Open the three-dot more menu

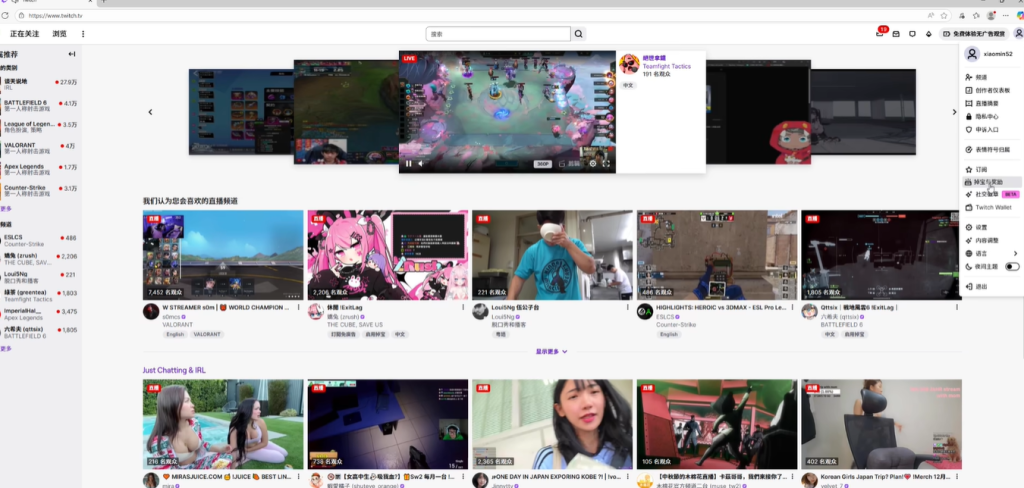point(83,34)
